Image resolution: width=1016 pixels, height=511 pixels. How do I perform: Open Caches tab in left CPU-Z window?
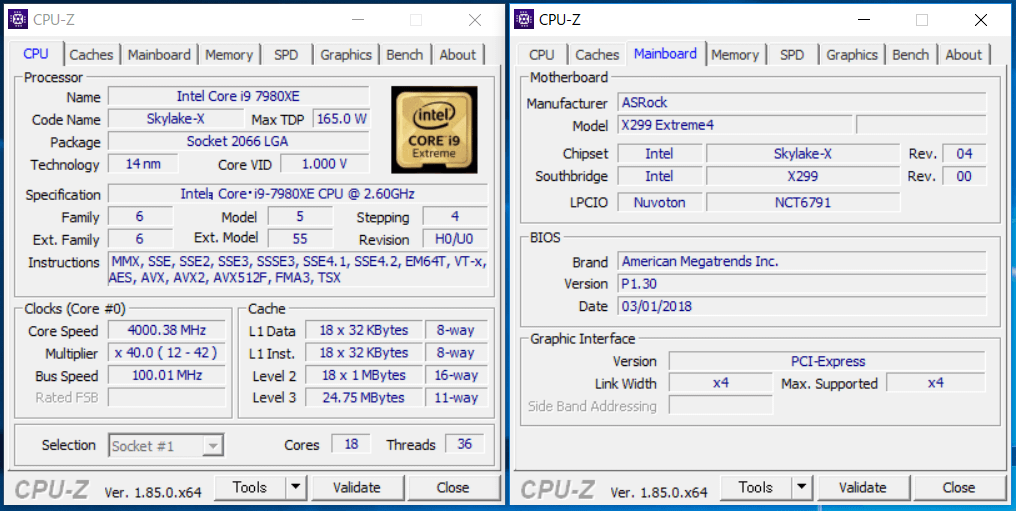pyautogui.click(x=91, y=55)
